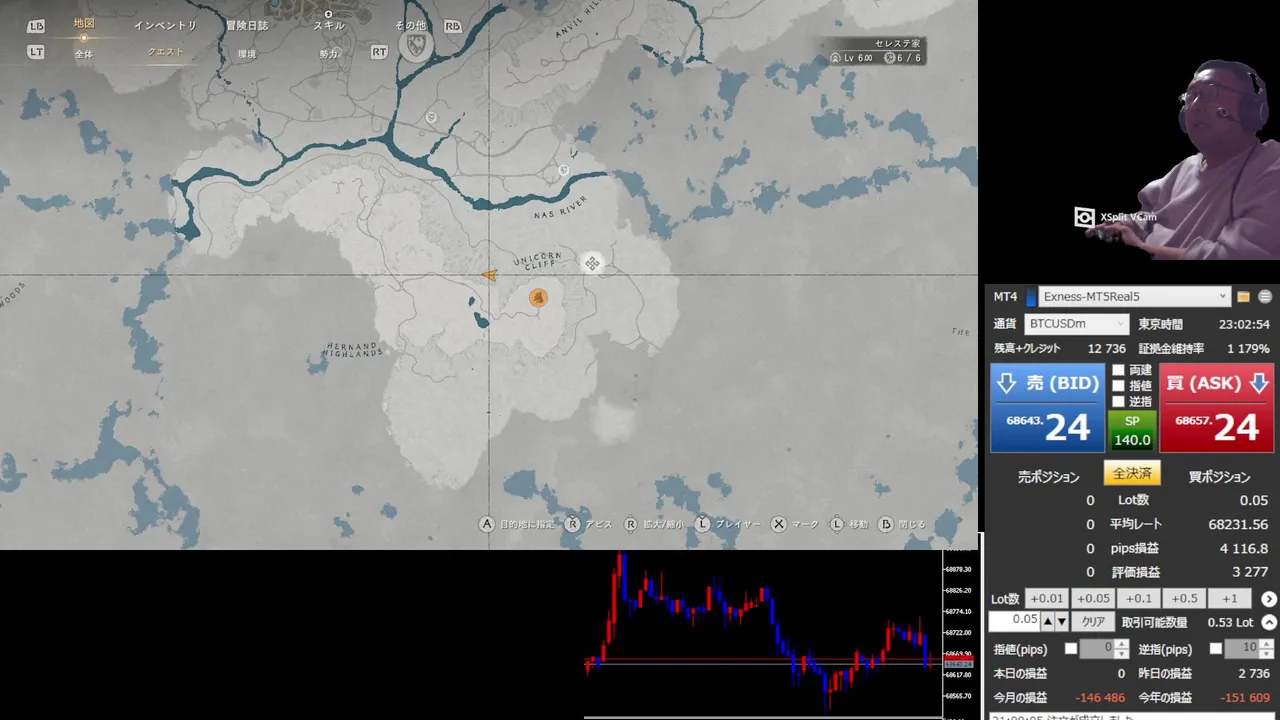Open the round menu icon beside folder
Screen dimensions: 1280x720
(x=1265, y=297)
